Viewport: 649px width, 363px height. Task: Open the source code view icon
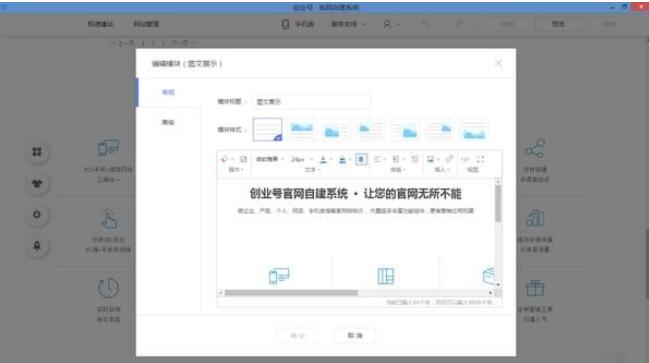(x=465, y=159)
